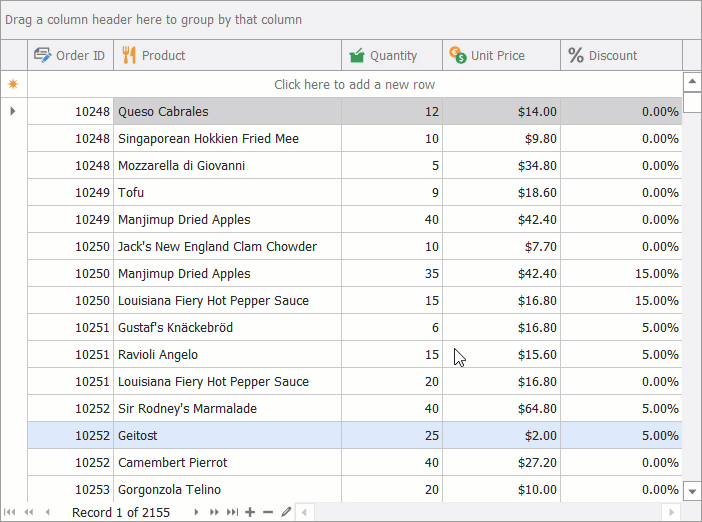Select the $64.80 unit price cell

(501, 409)
